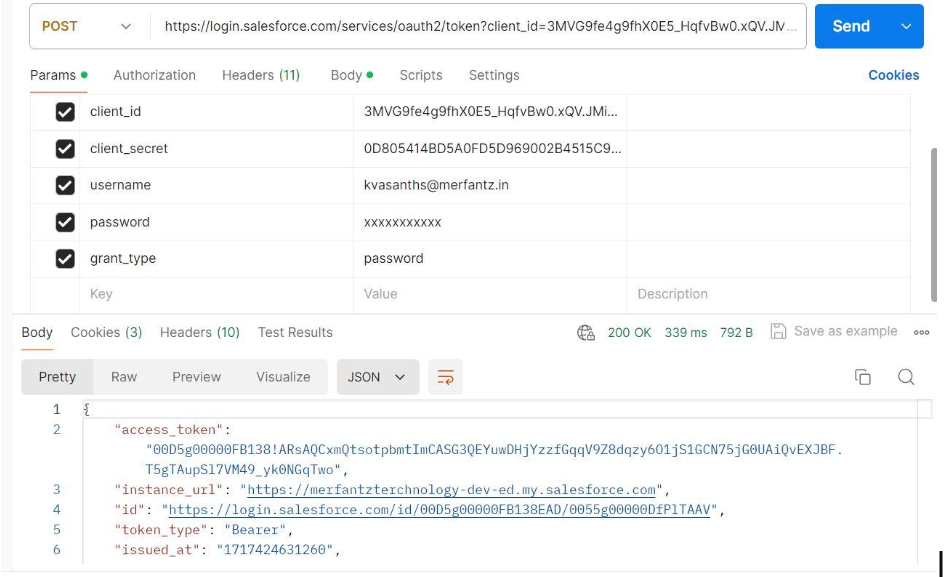This screenshot has width=952, height=577.
Task: Click the Send button
Action: point(852,27)
